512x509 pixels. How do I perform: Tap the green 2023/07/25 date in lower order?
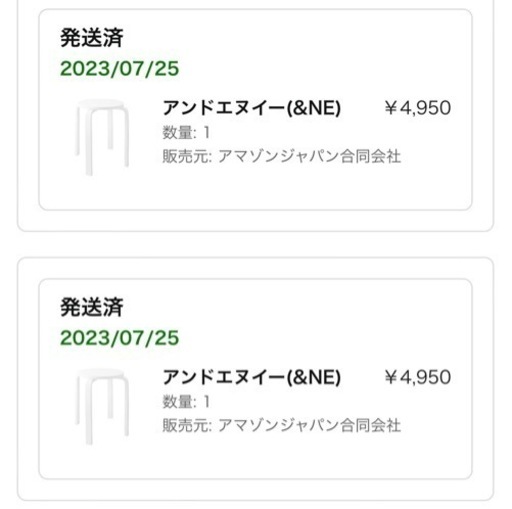(x=119, y=338)
